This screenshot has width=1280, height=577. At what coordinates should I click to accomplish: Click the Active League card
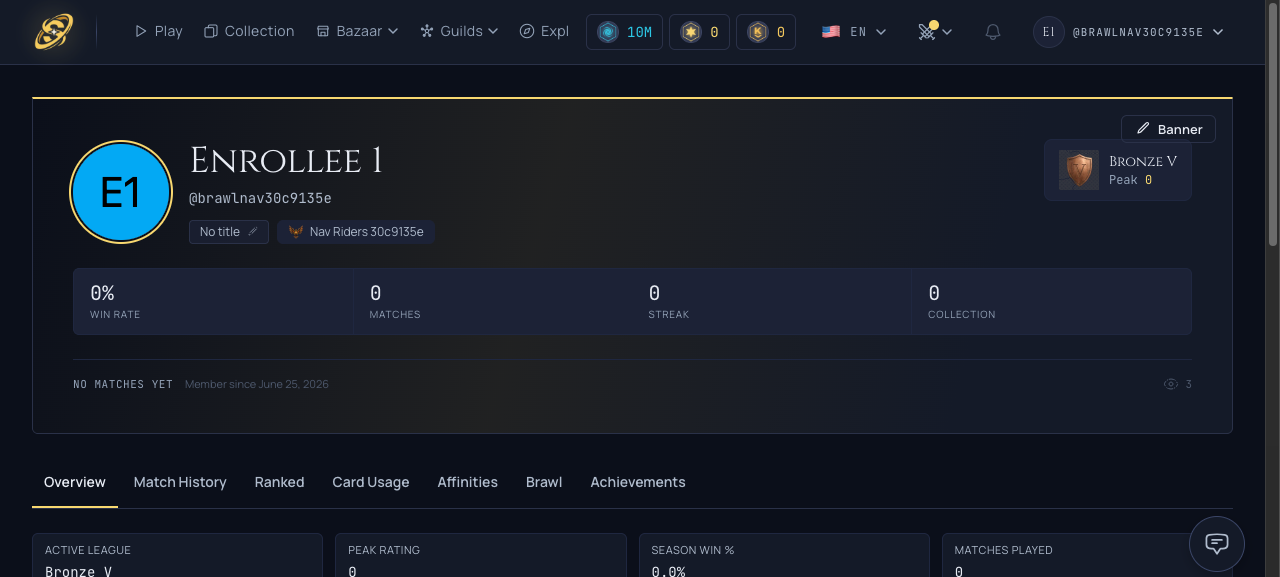(177, 555)
